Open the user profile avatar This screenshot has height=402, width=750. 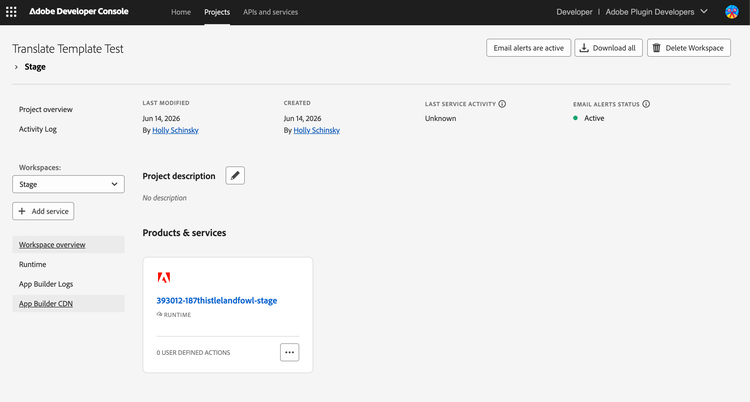tap(732, 12)
